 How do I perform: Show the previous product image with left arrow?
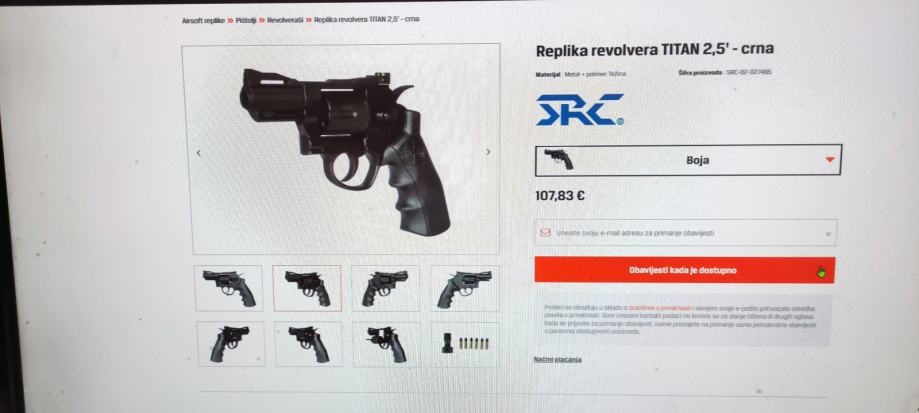pyautogui.click(x=198, y=153)
